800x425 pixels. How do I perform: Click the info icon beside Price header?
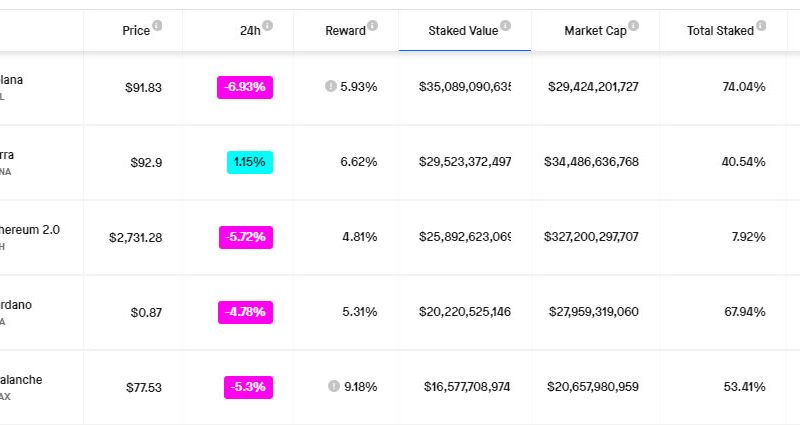[158, 26]
